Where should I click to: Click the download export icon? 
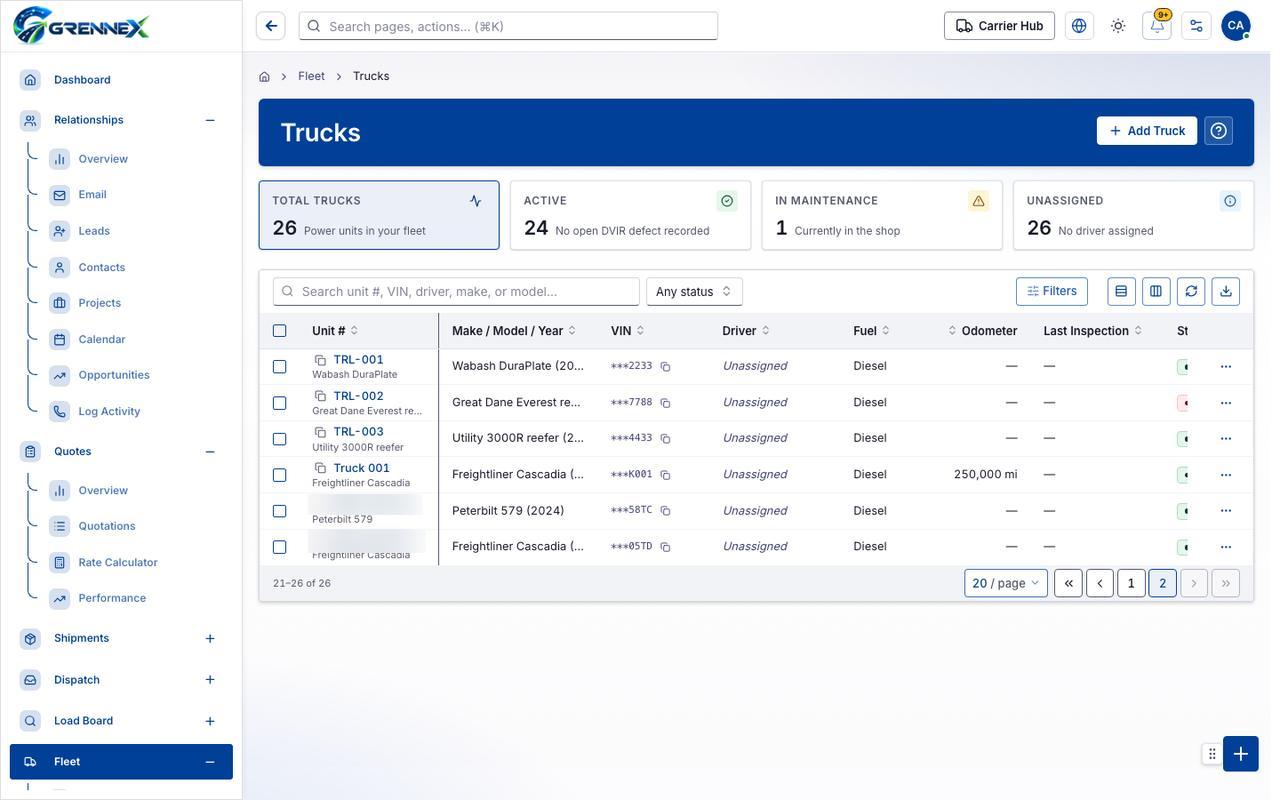[1226, 291]
